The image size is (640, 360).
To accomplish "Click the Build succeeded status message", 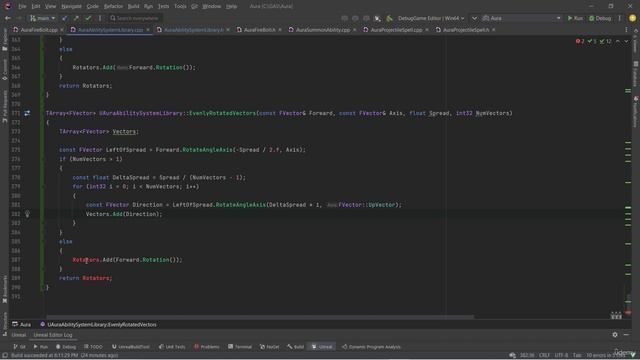I will pos(64,355).
